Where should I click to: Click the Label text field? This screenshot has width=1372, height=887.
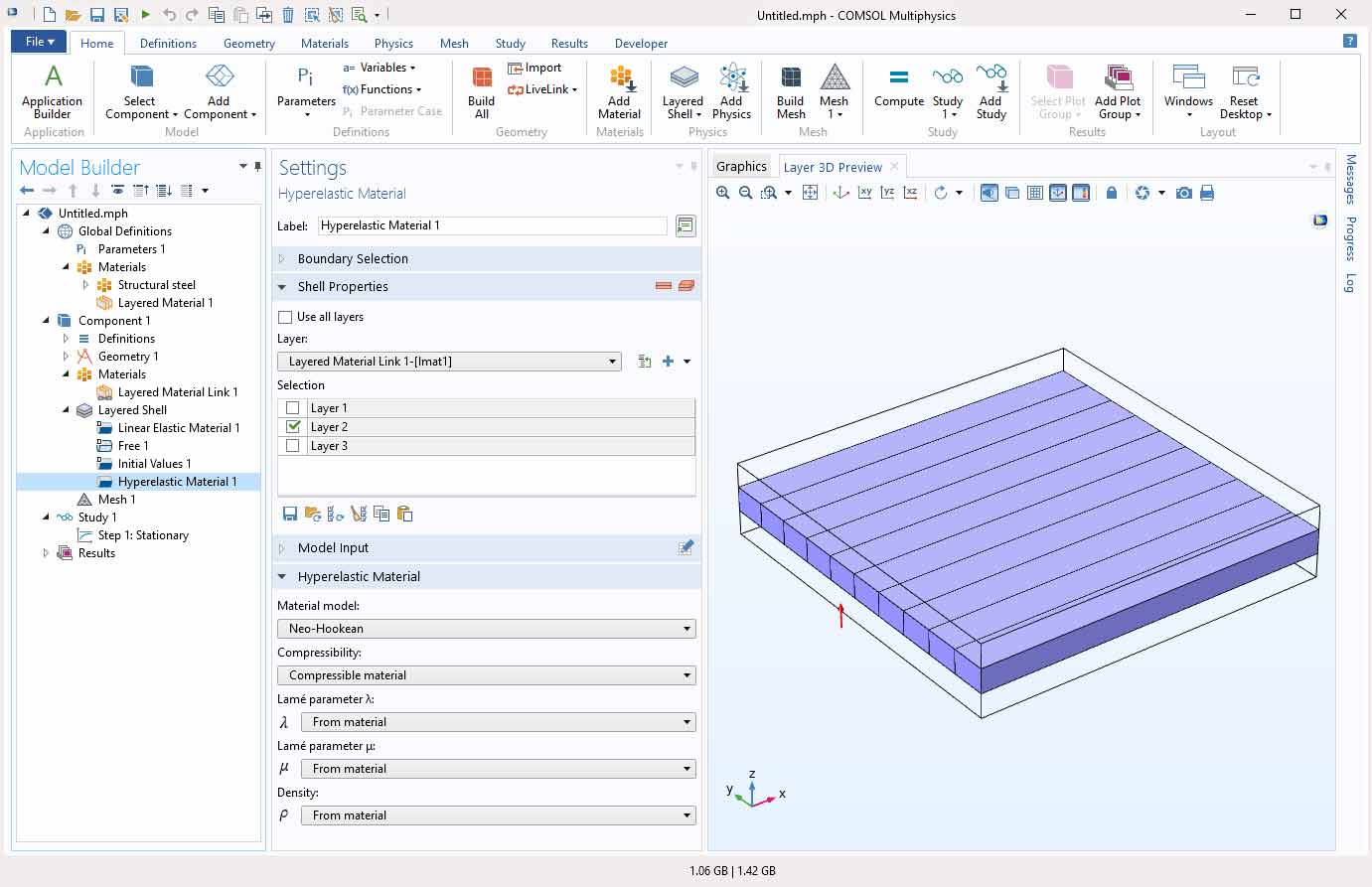[492, 225]
